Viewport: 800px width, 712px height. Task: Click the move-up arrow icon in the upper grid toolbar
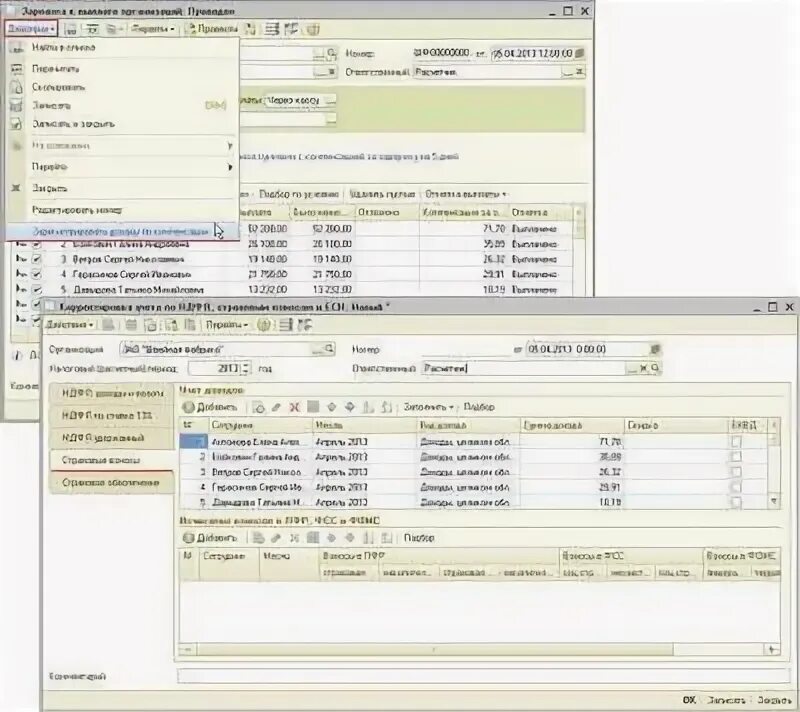click(331, 407)
